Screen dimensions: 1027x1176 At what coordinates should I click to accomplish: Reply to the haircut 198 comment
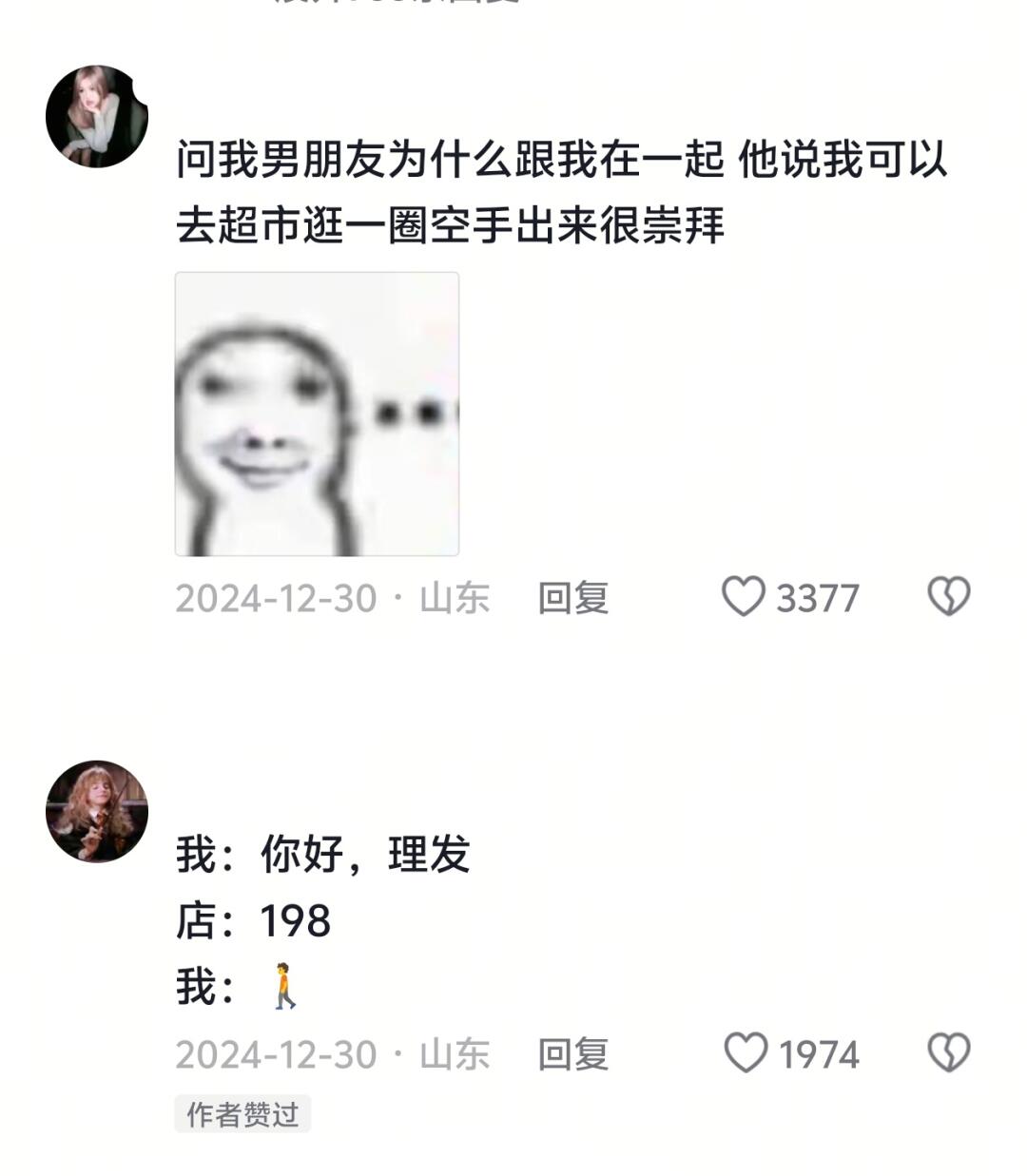tap(573, 1054)
